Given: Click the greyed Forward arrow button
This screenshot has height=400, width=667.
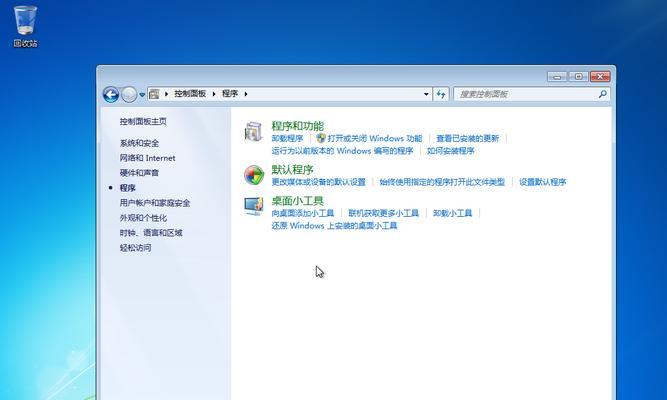Looking at the screenshot, I should click(129, 94).
